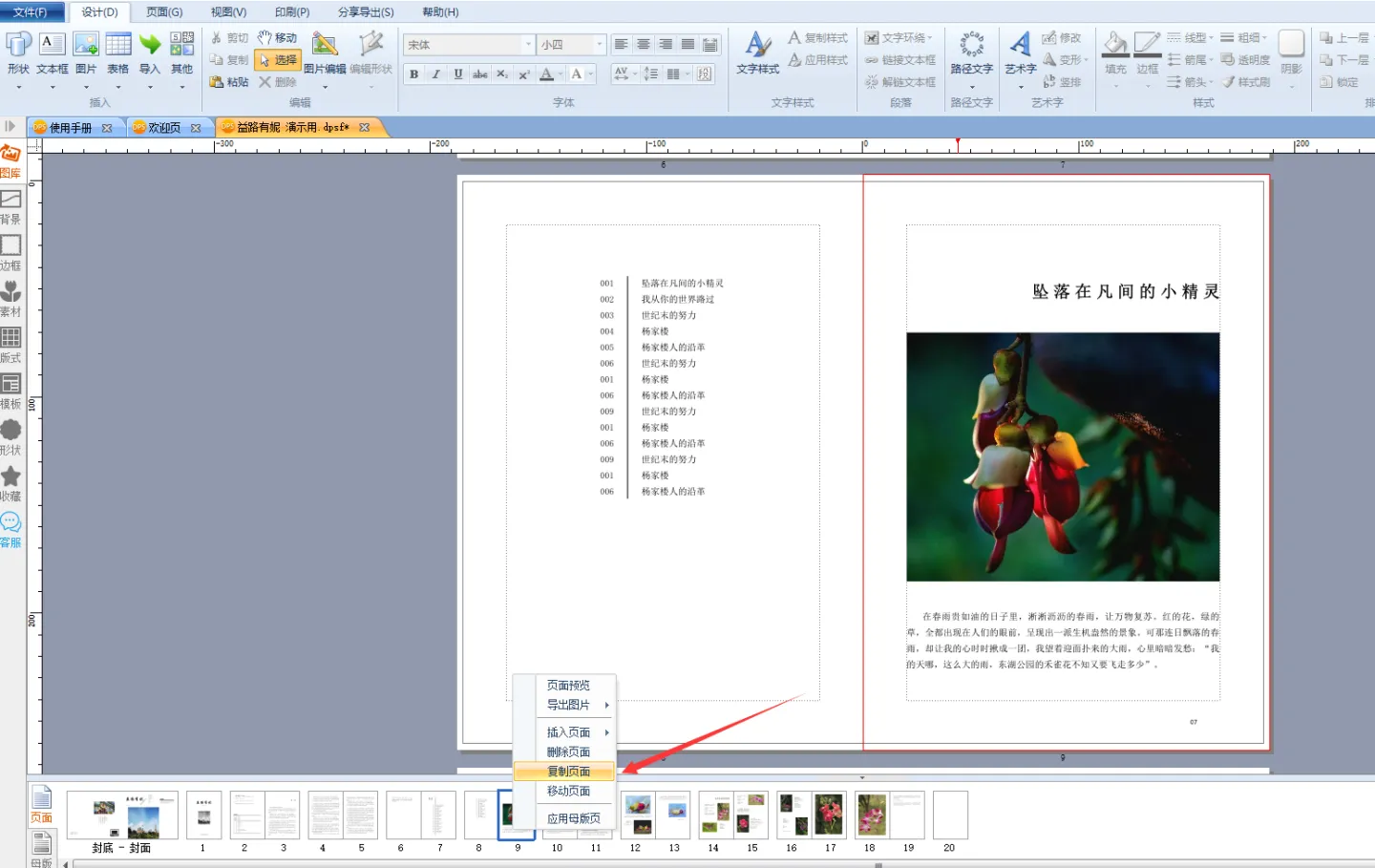This screenshot has height=868, width=1375.
Task: Open 文字样式 text style tool
Action: pyautogui.click(x=758, y=53)
